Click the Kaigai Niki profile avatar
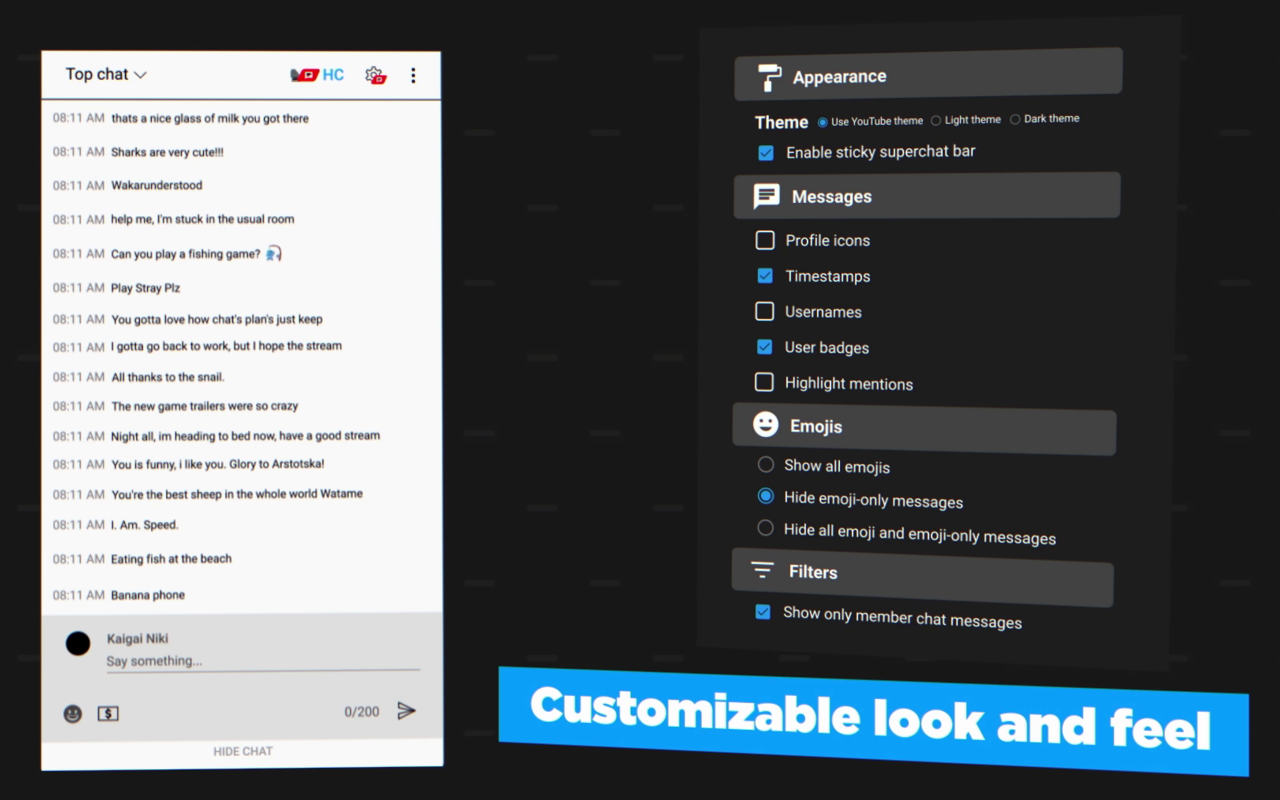The width and height of the screenshot is (1280, 800). [78, 644]
